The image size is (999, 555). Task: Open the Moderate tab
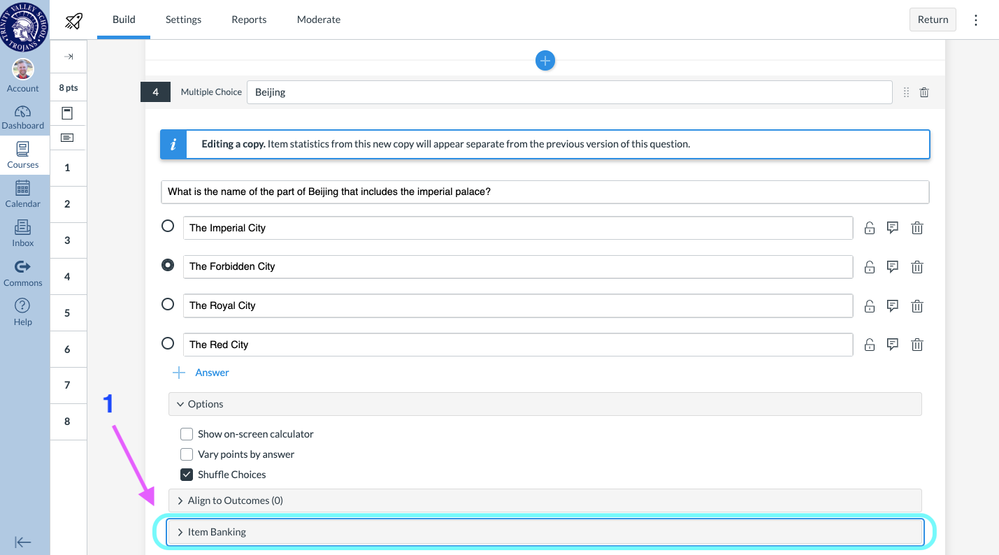point(318,20)
